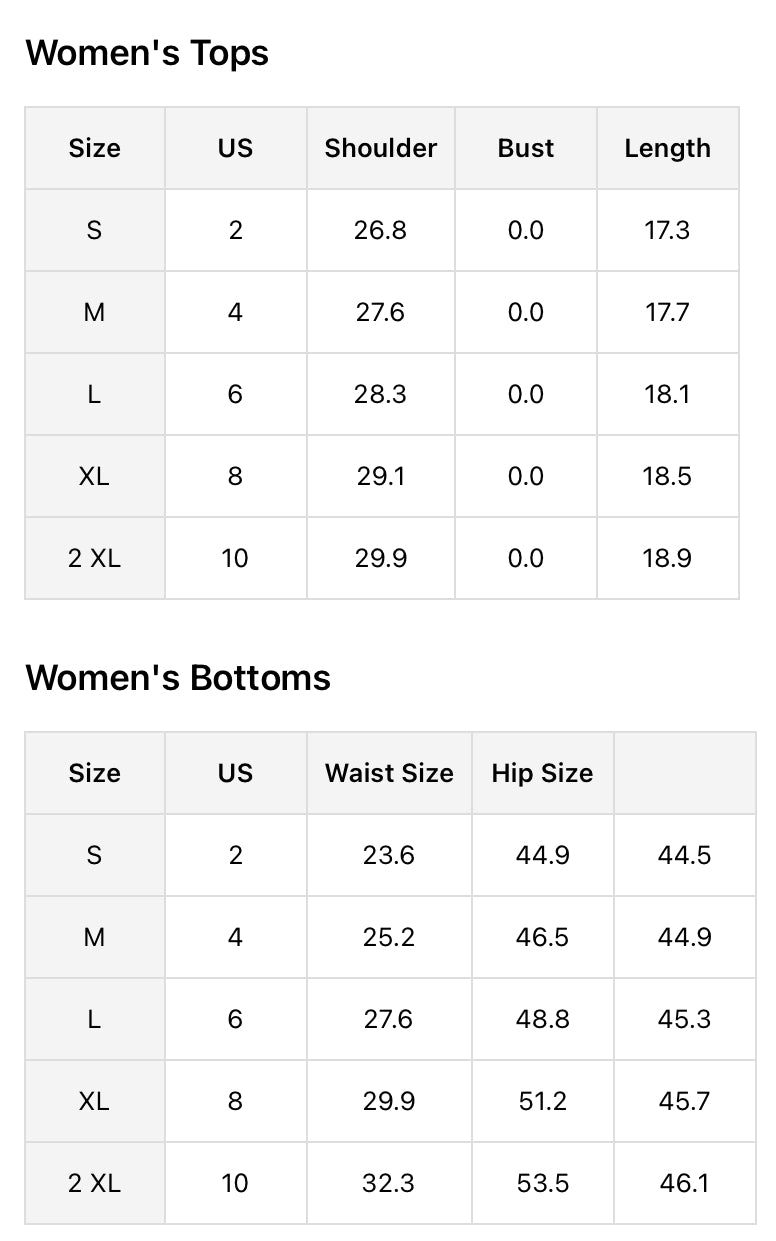
Task: Select hip size value 48.8
Action: (x=543, y=1019)
